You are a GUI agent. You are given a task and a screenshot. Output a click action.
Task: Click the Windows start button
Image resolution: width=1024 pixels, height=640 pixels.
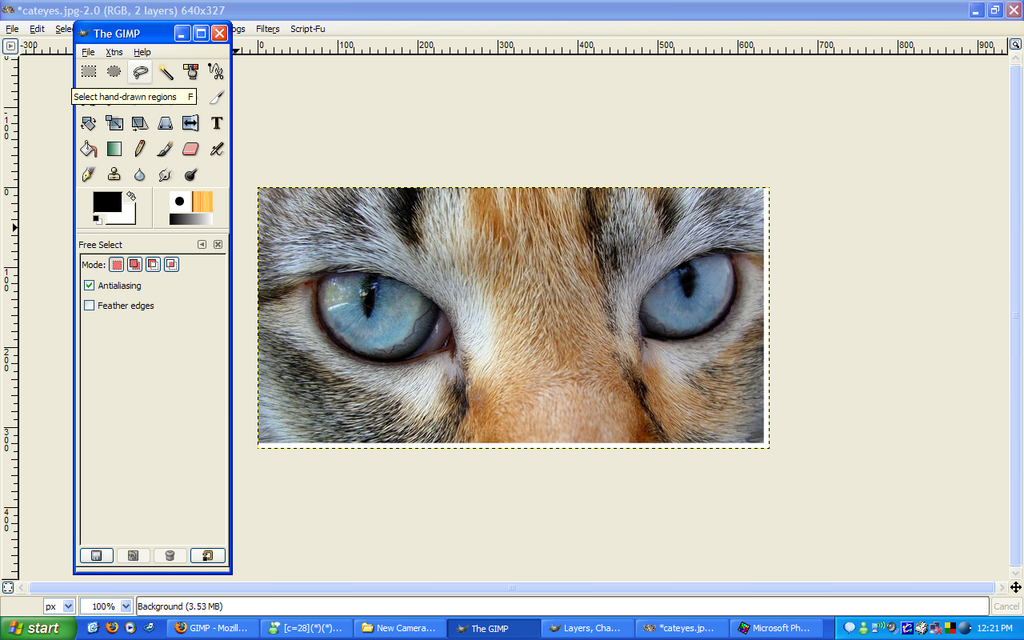click(x=38, y=628)
